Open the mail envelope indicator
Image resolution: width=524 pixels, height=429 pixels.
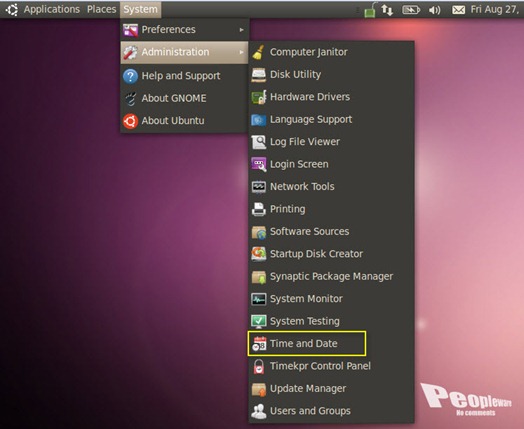click(458, 10)
